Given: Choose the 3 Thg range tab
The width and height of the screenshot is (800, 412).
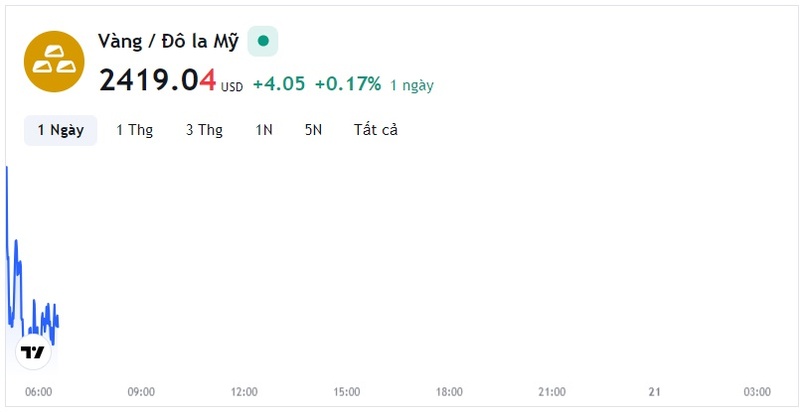Looking at the screenshot, I should click(204, 131).
